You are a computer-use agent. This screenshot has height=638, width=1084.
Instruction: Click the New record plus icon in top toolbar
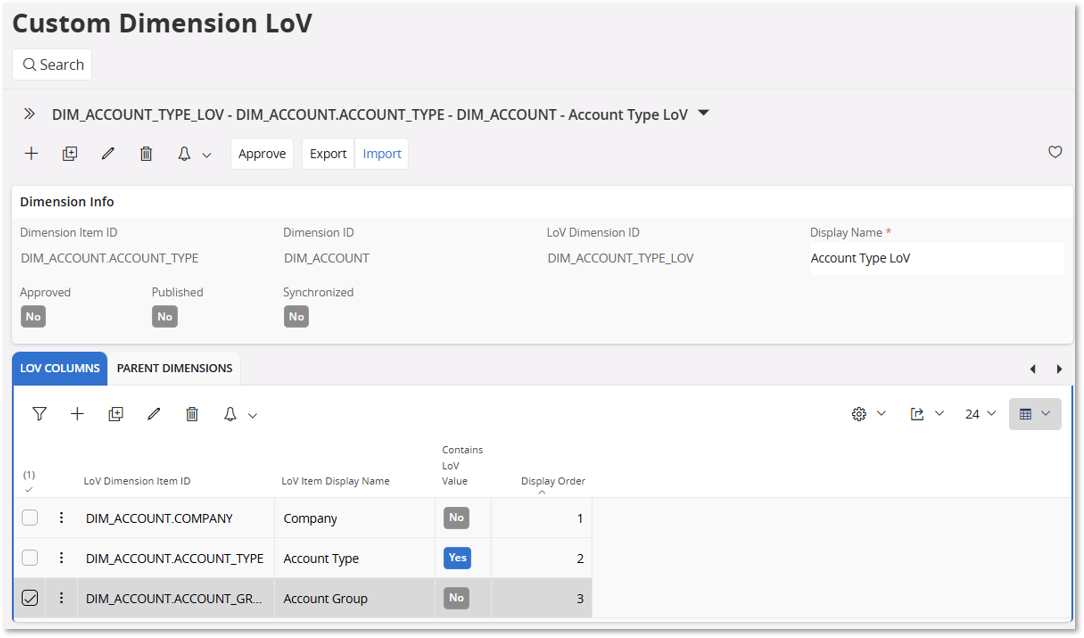point(31,153)
